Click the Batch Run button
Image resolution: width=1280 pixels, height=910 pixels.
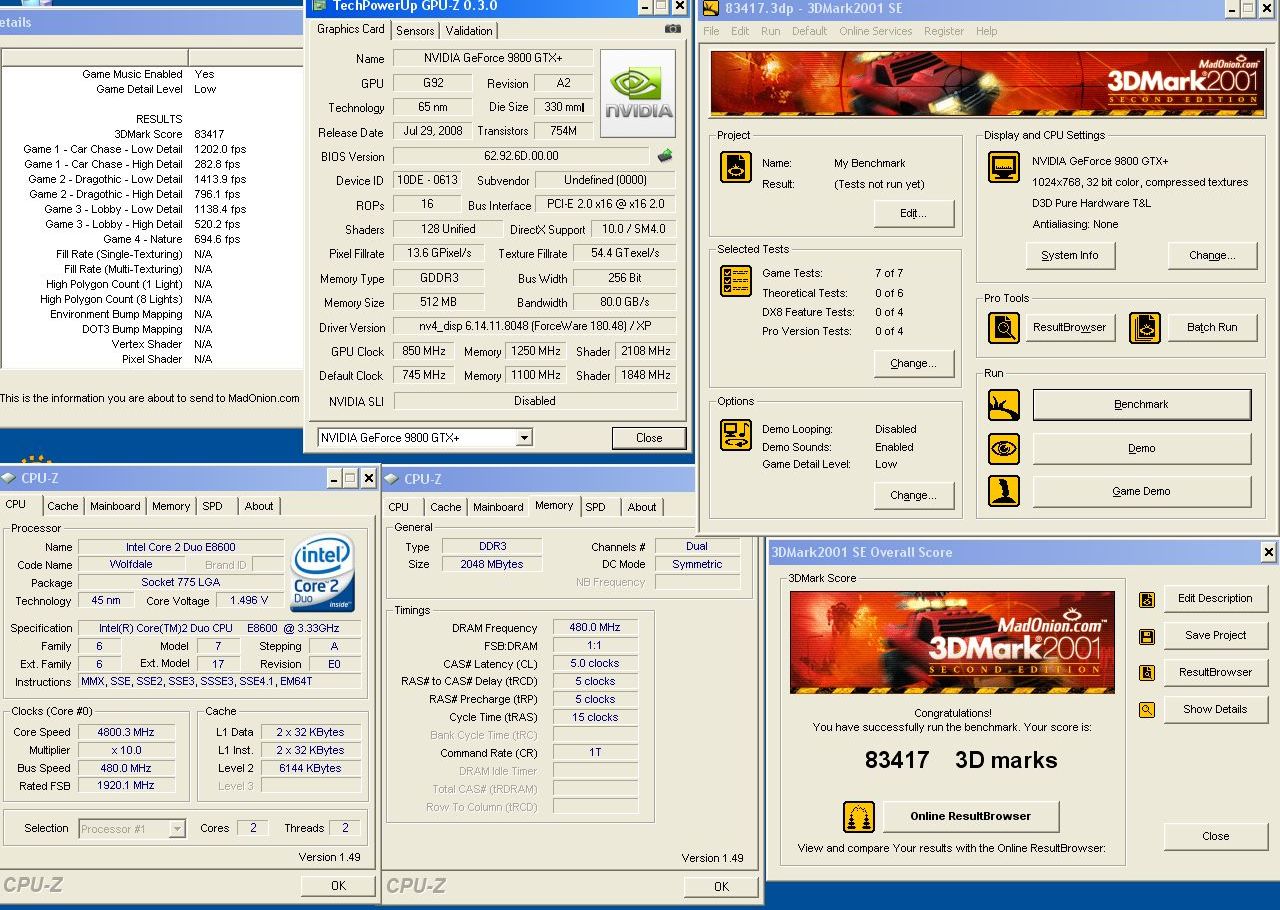click(x=1212, y=328)
